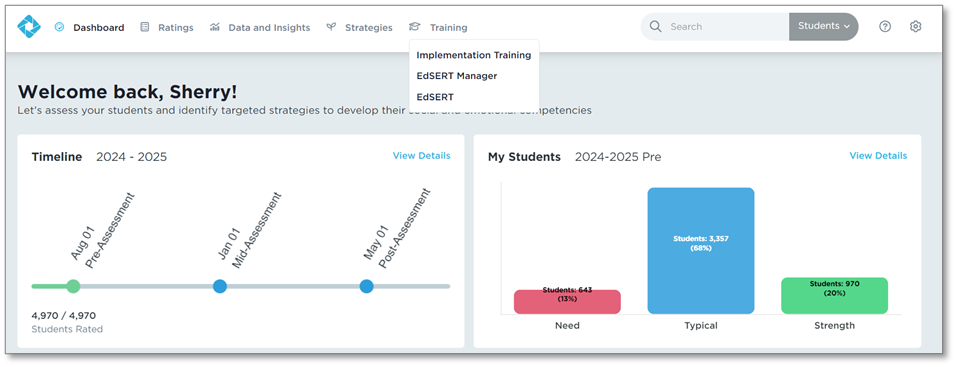This screenshot has width=956, height=367.
Task: Click the blue Typical bar
Action: point(701,251)
